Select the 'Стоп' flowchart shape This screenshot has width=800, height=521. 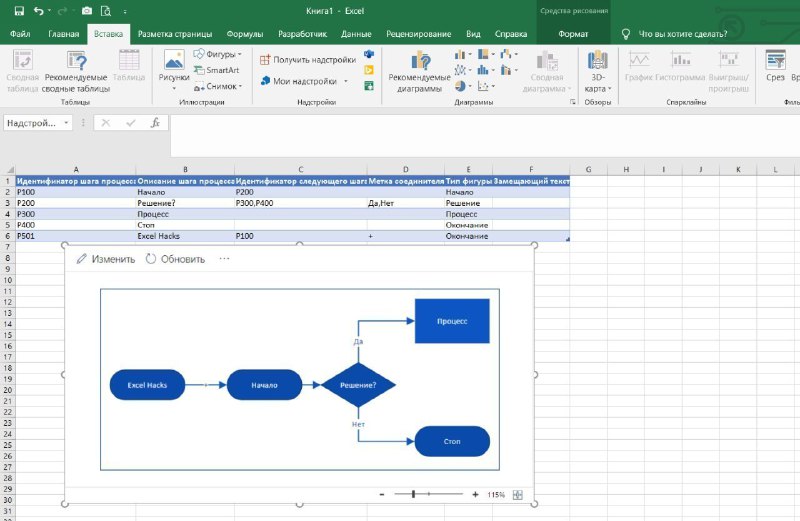click(x=452, y=441)
